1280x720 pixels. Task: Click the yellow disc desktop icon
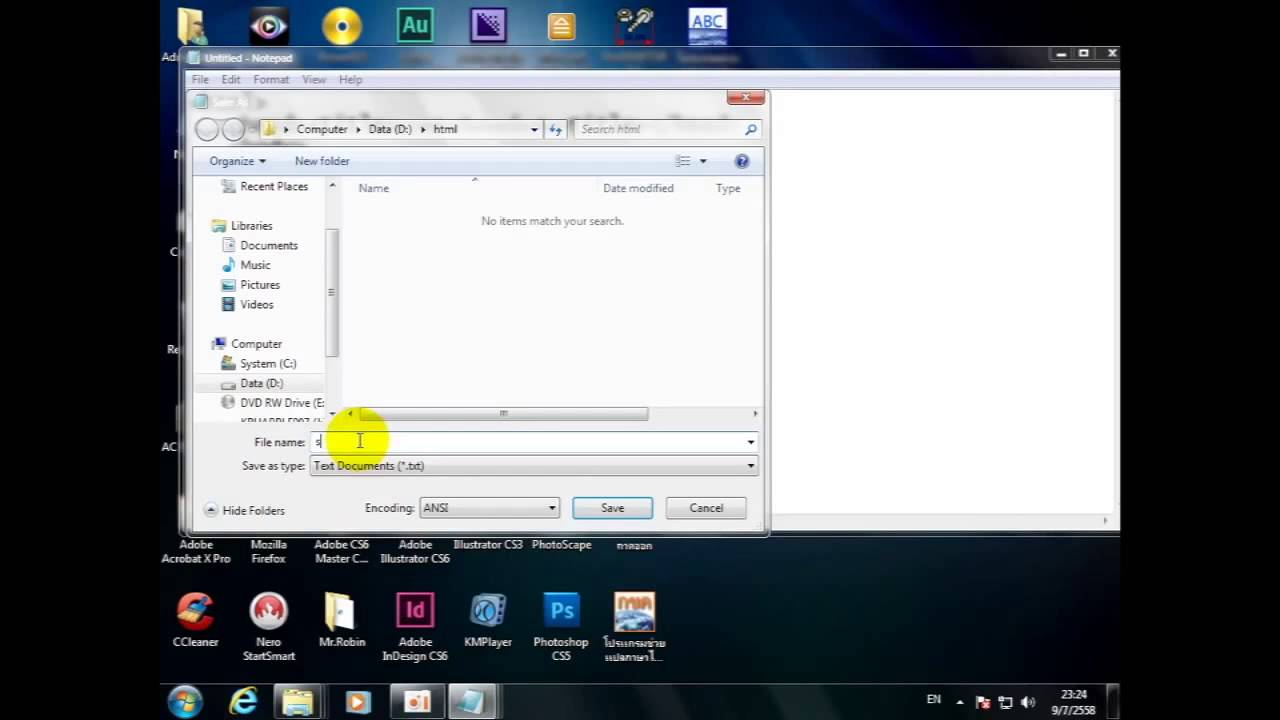tap(342, 26)
